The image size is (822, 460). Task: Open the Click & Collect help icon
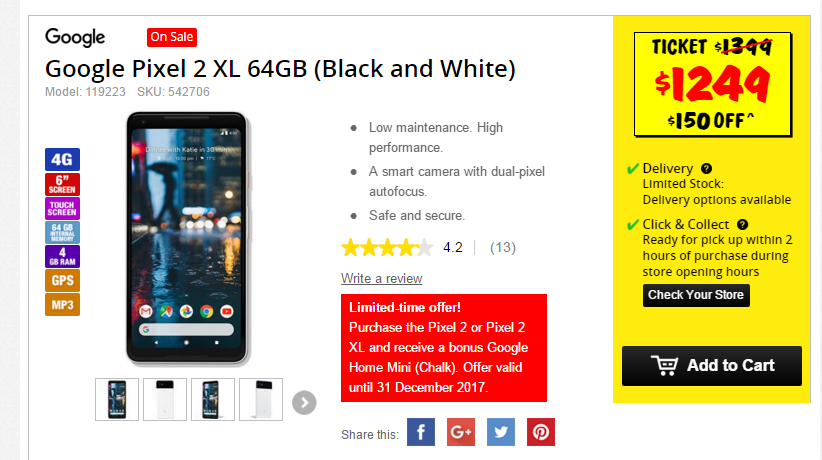(x=742, y=224)
